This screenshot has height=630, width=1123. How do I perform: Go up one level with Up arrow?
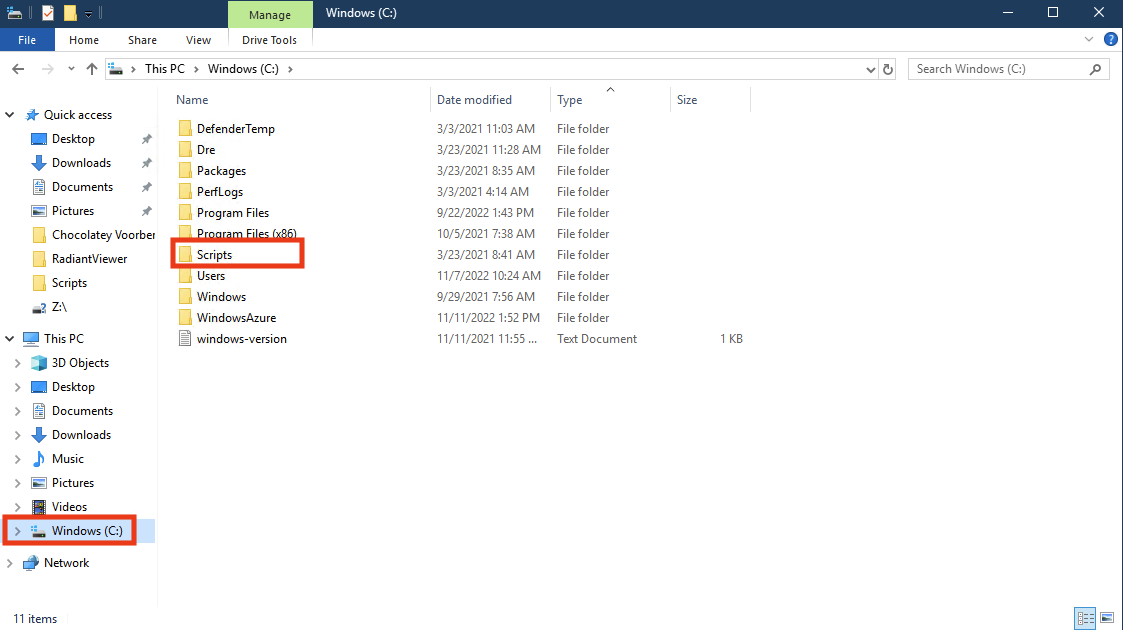[92, 69]
